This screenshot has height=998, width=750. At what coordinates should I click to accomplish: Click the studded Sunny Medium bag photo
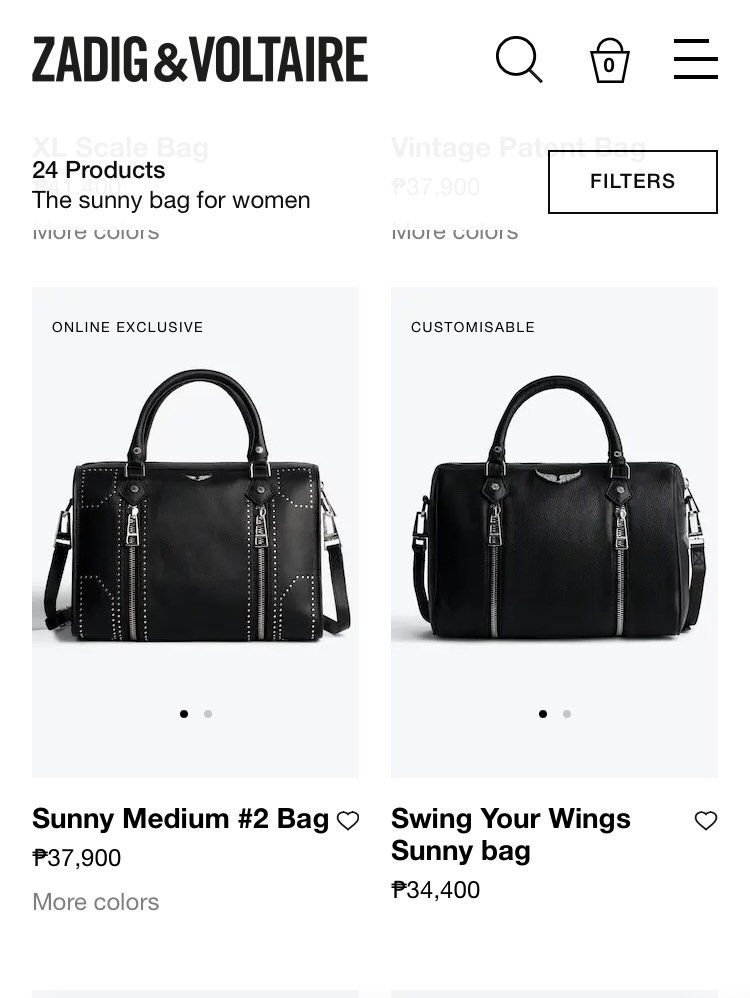coord(195,532)
